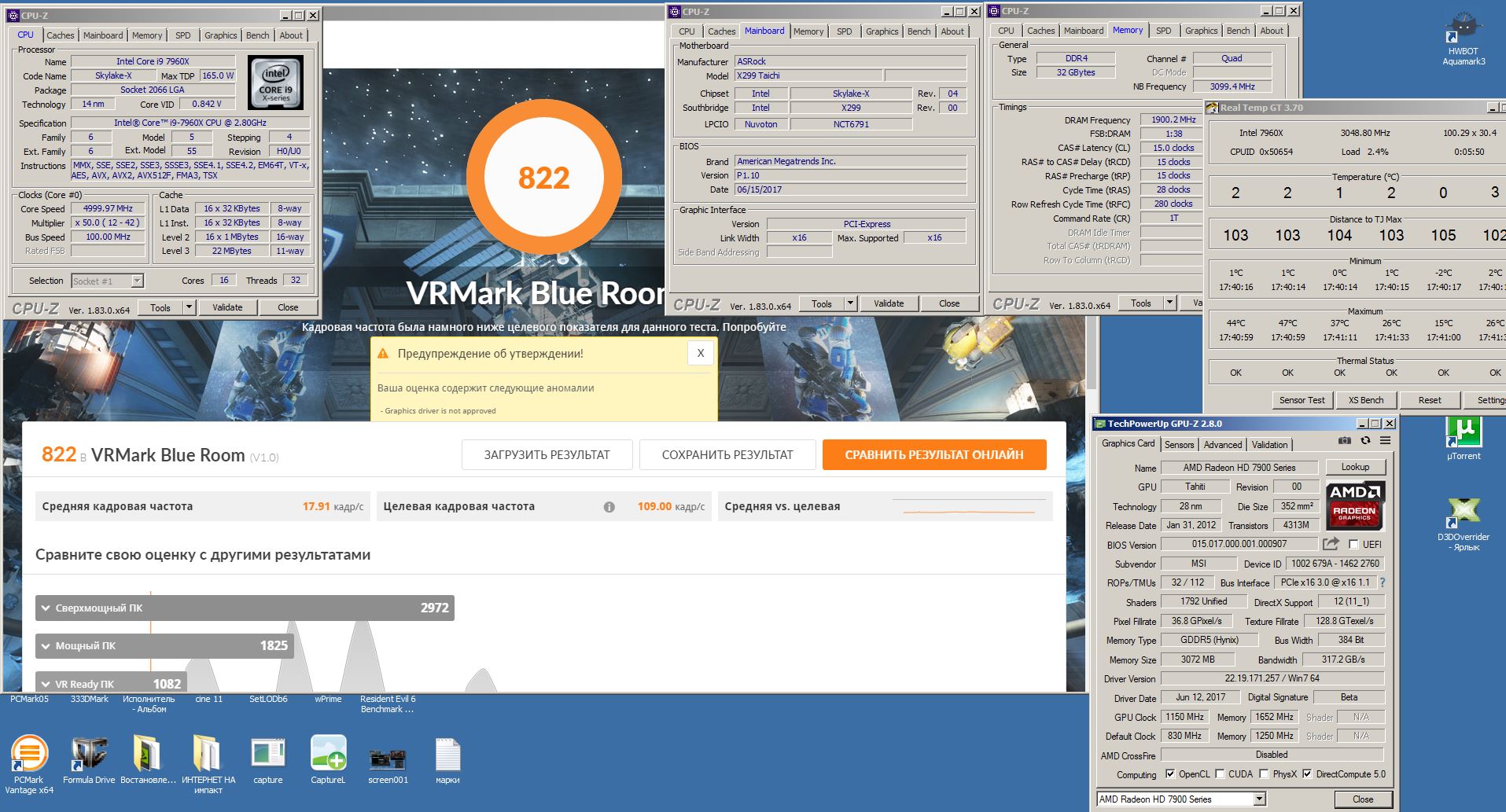
Task: Open Graphics tab in Memory CPU-Z window
Action: 1201,31
